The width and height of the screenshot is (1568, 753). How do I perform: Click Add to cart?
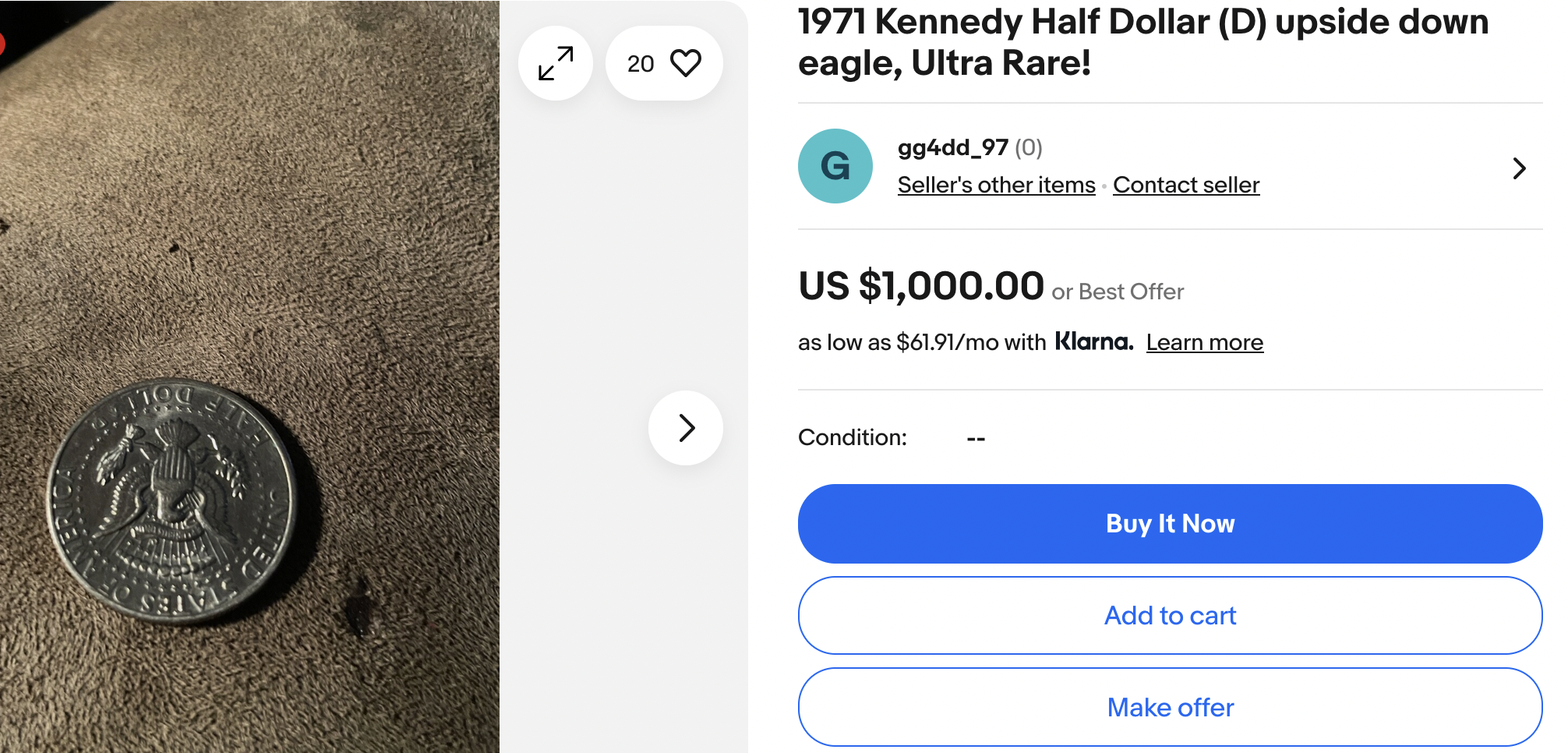(1170, 615)
